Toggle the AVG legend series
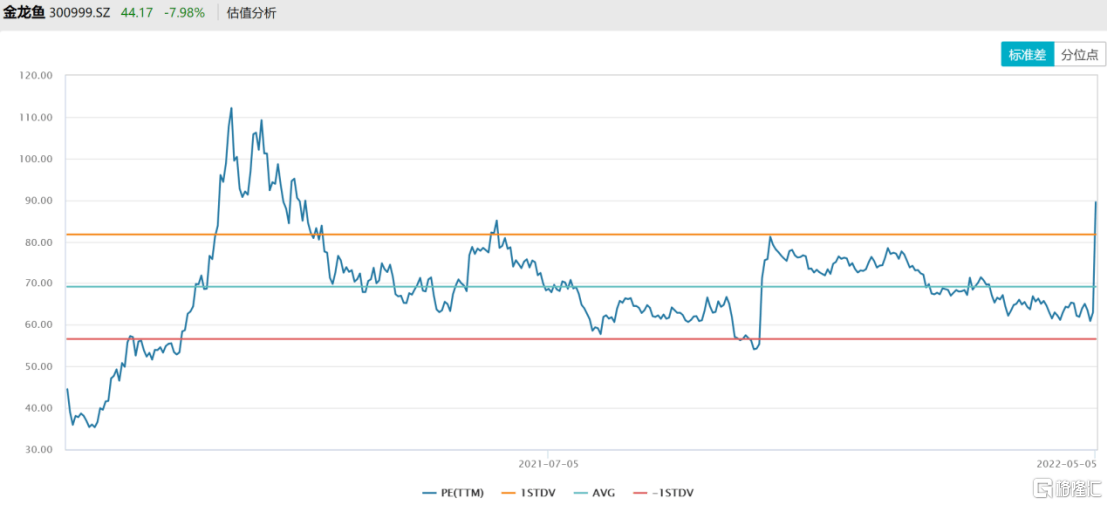Viewport: 1108px width, 505px height. (591, 493)
